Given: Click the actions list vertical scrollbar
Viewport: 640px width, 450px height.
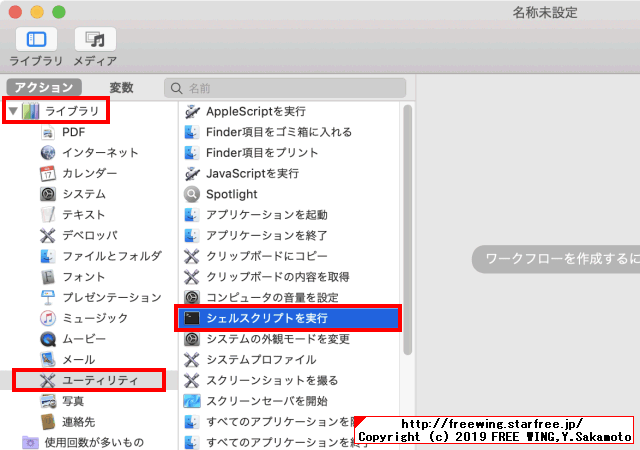Looking at the screenshot, I should [407, 229].
